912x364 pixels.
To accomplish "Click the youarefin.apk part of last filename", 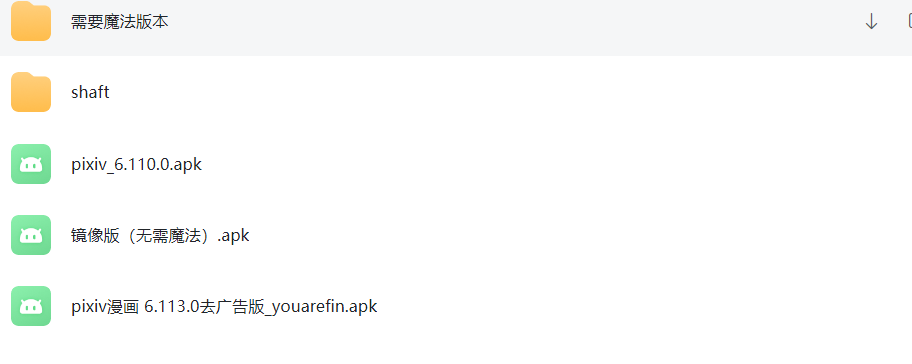I will pos(339,306).
